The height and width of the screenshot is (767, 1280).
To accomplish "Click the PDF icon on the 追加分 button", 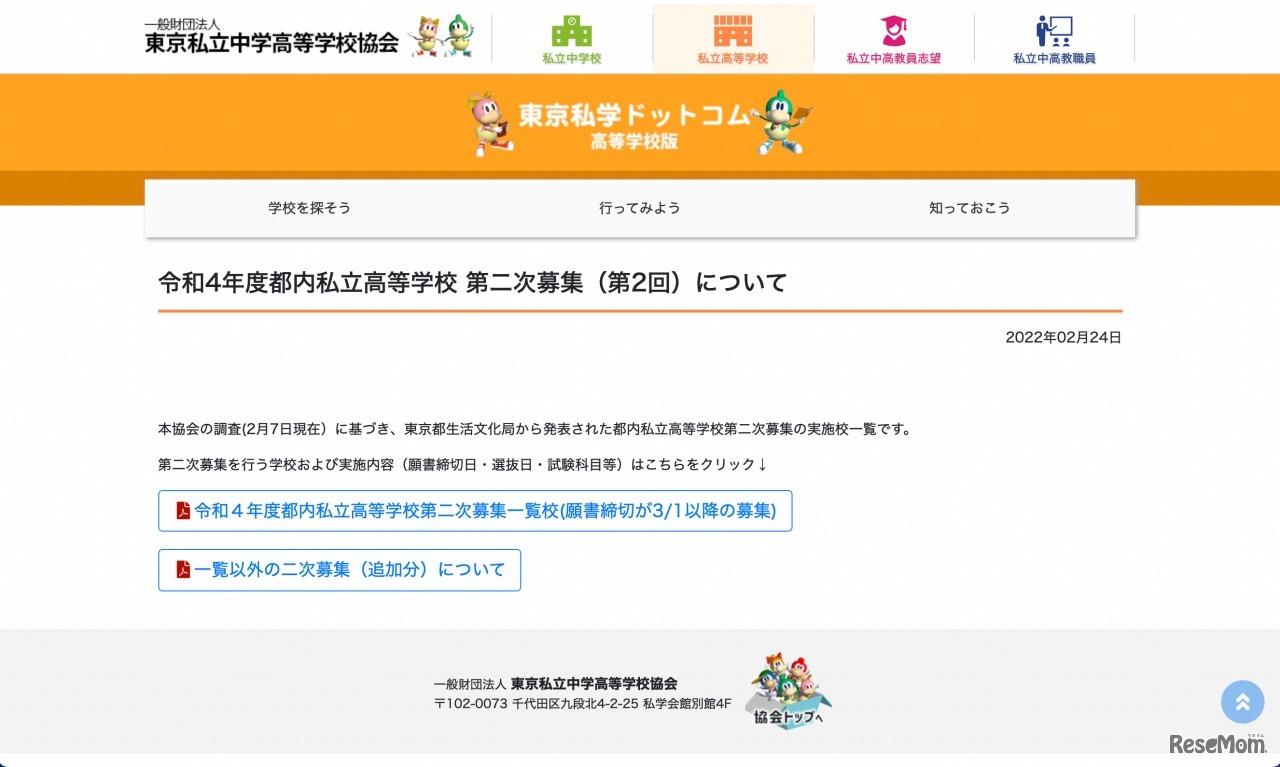I will [x=183, y=569].
